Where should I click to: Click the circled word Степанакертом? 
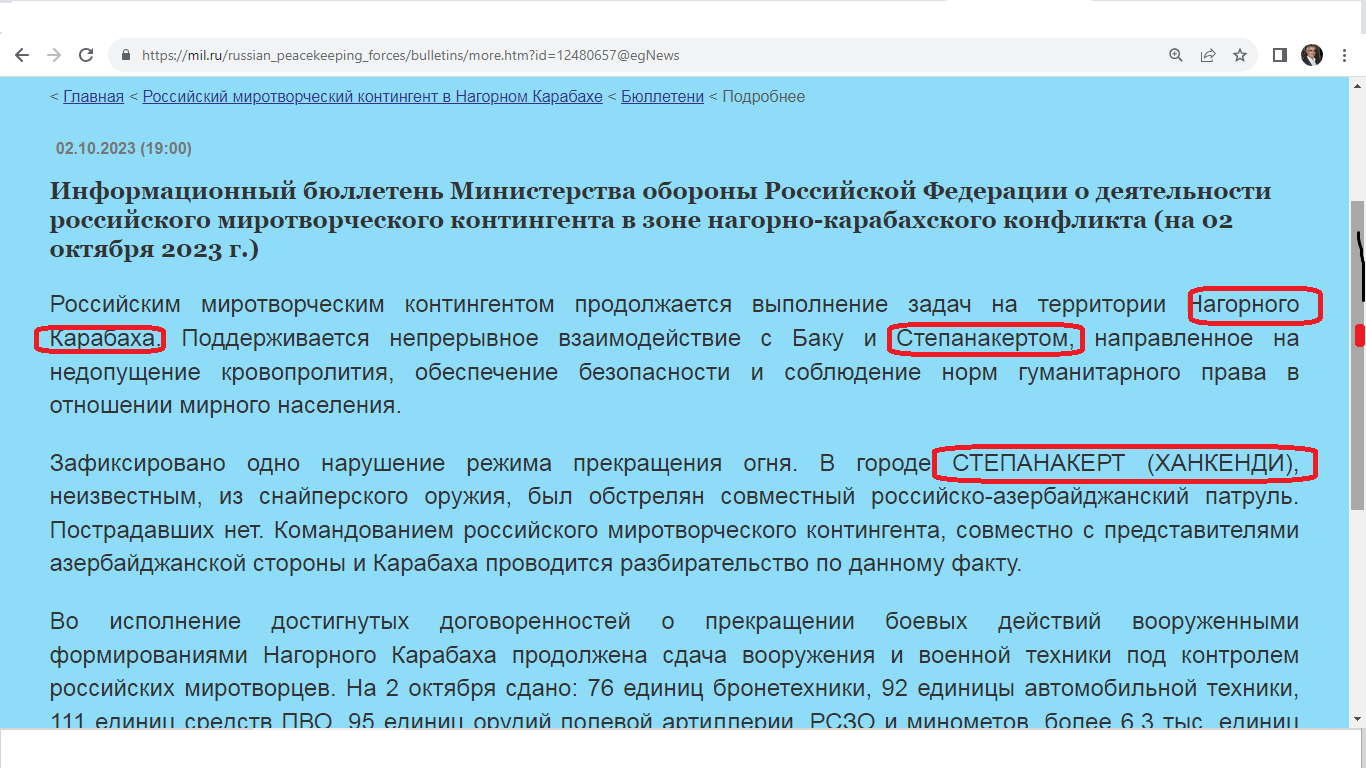(985, 340)
